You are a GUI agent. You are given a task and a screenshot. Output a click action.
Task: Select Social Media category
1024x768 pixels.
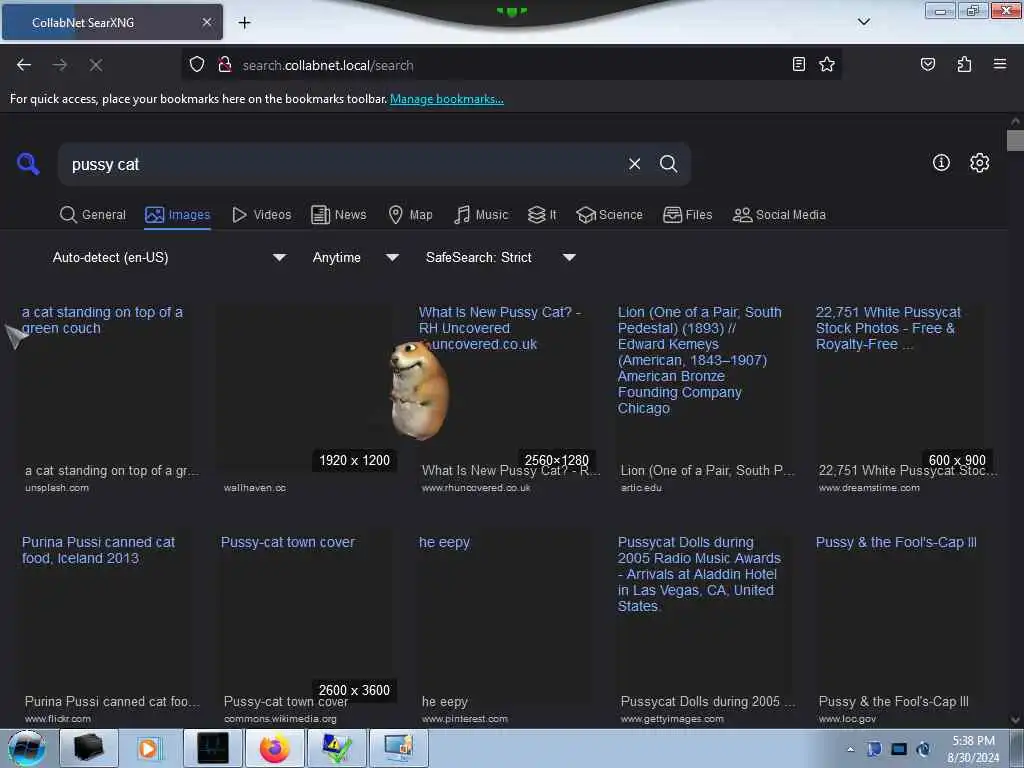(x=779, y=215)
